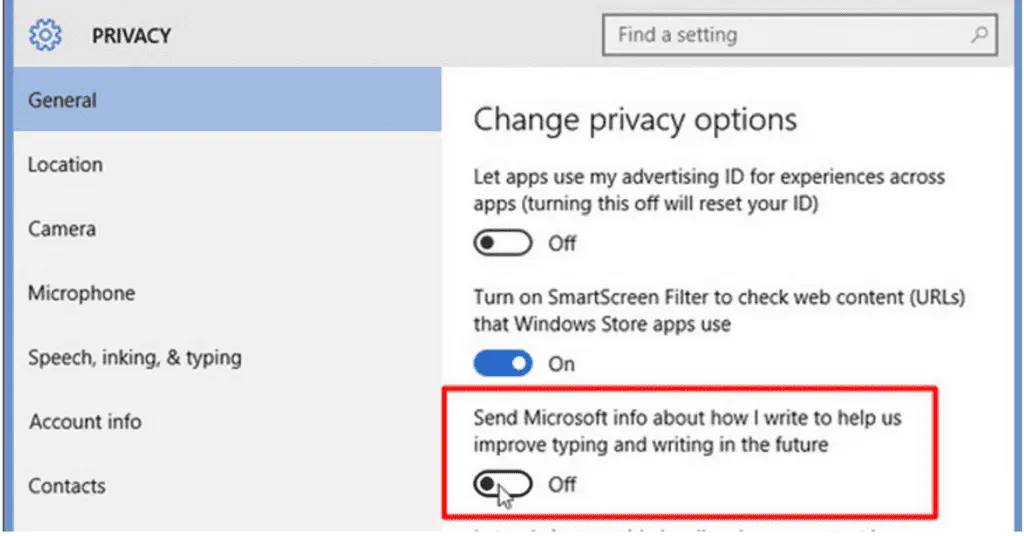Click the Change privacy options heading

tap(635, 120)
